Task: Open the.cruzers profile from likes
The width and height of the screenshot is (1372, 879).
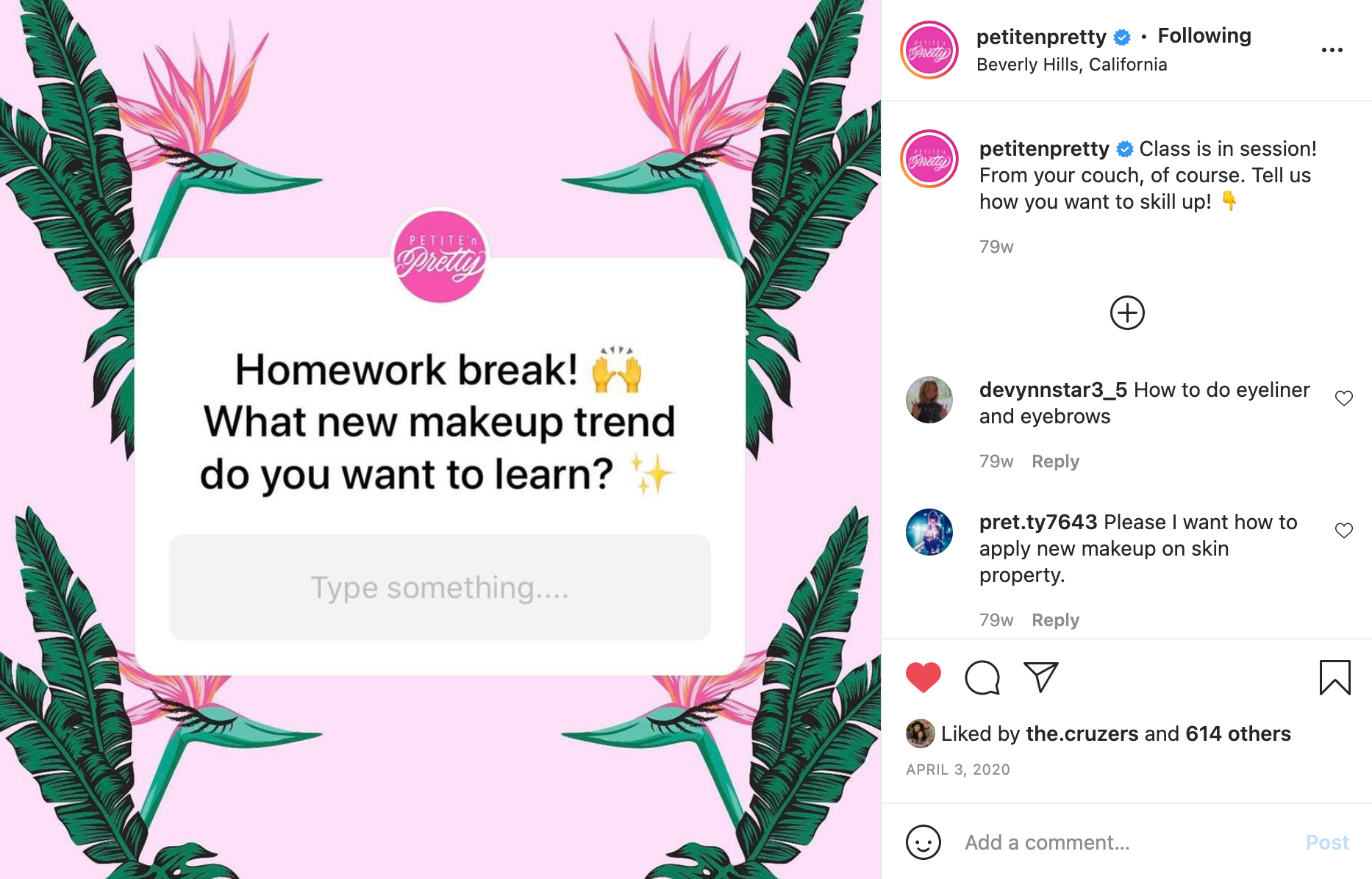Action: (x=1082, y=733)
